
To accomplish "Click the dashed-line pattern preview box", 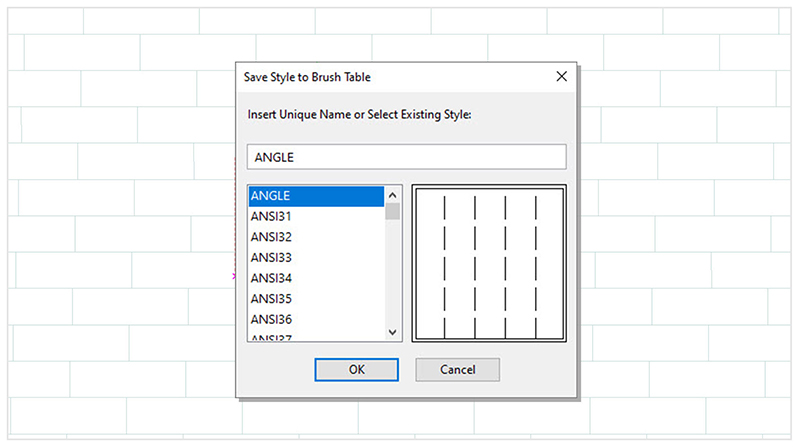I will 489,263.
